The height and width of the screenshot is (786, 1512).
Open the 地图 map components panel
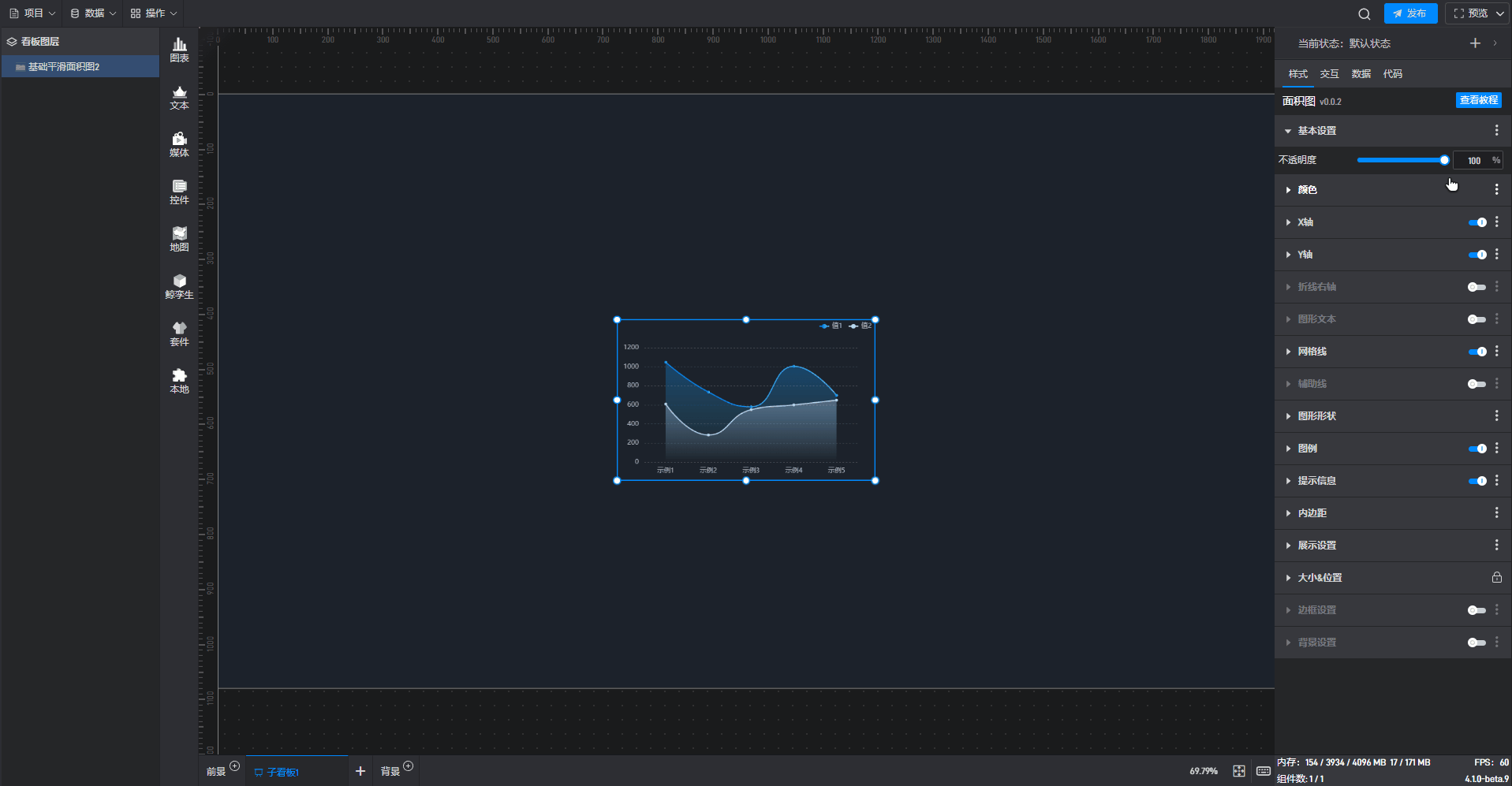(x=179, y=240)
